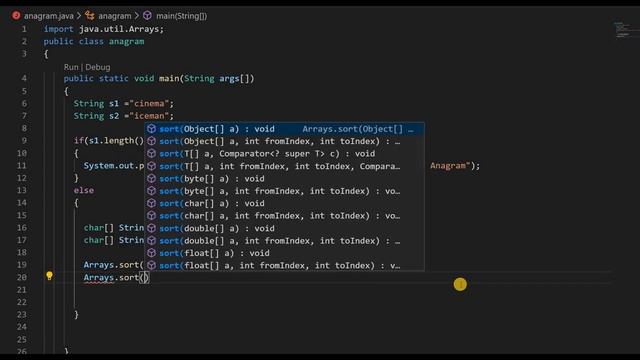Click 'java.util.Arrays' on line 1
The width and height of the screenshot is (640, 360).
pyautogui.click(x=119, y=29)
